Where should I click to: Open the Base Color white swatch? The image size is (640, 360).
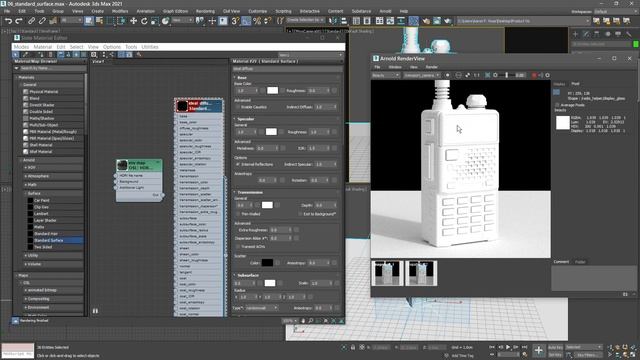coord(272,91)
